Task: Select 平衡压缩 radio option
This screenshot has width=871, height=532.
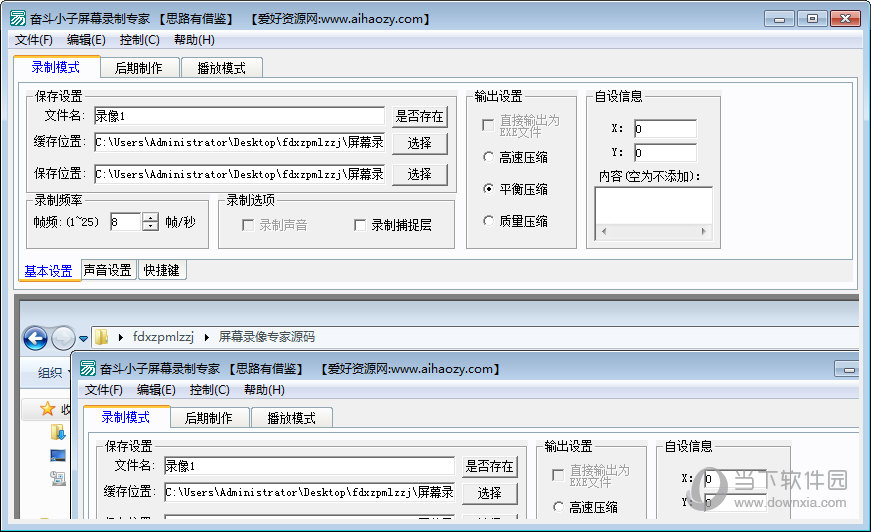Action: [x=488, y=189]
